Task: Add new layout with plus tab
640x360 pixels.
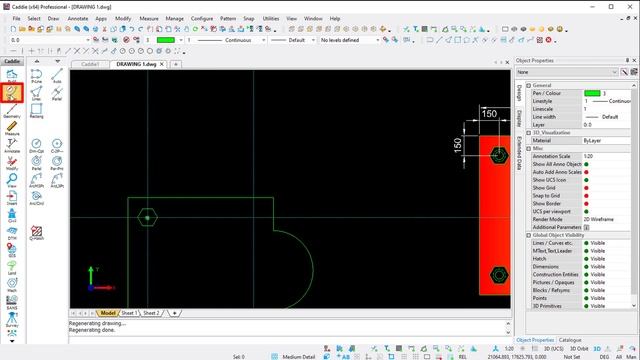Action: 174,313
